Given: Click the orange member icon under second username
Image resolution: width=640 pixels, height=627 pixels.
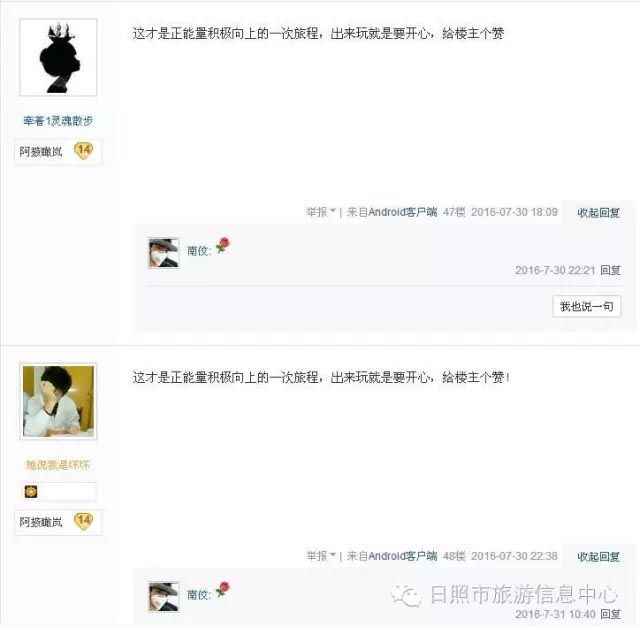Looking at the screenshot, I should click(31, 491).
